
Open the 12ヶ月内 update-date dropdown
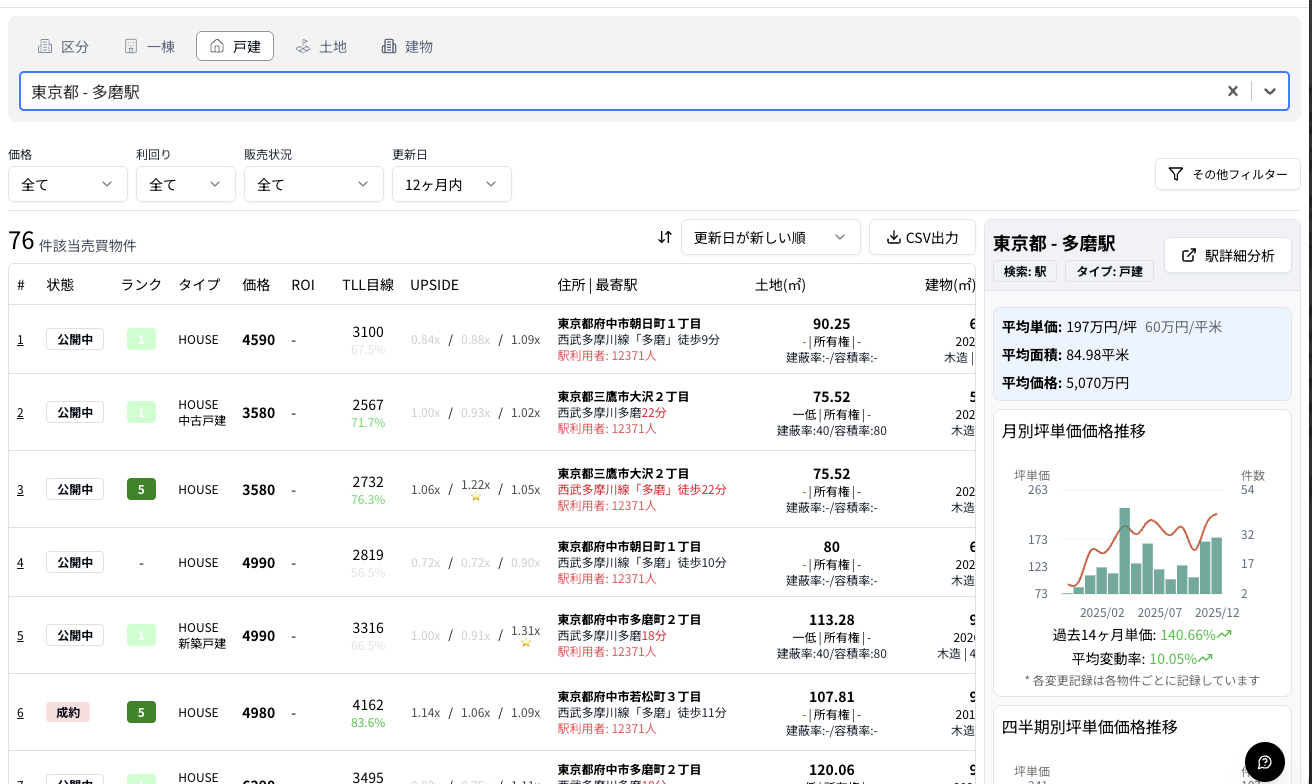[x=451, y=184]
